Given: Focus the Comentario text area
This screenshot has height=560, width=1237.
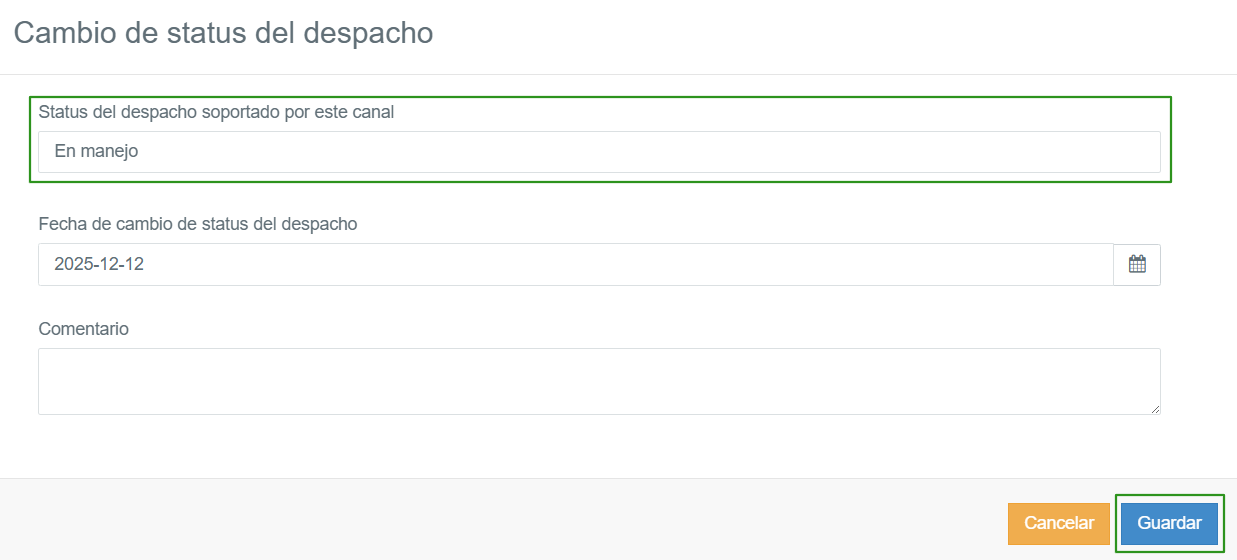Looking at the screenshot, I should click(x=599, y=381).
